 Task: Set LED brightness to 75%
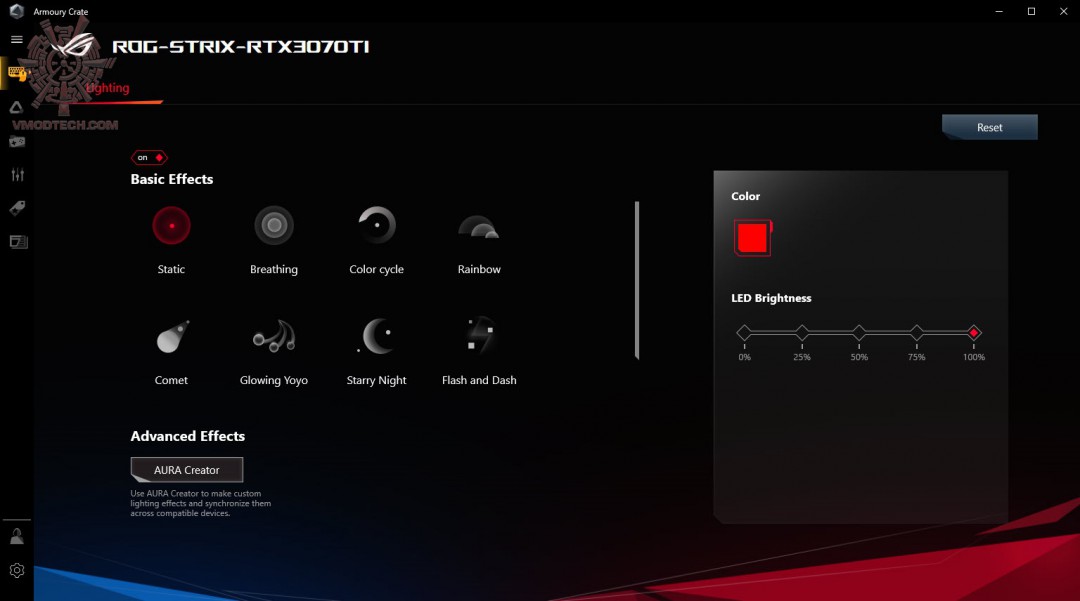(x=916, y=333)
